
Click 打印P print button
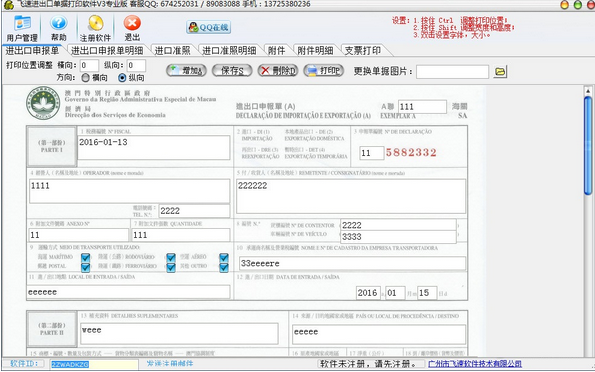tap(324, 71)
